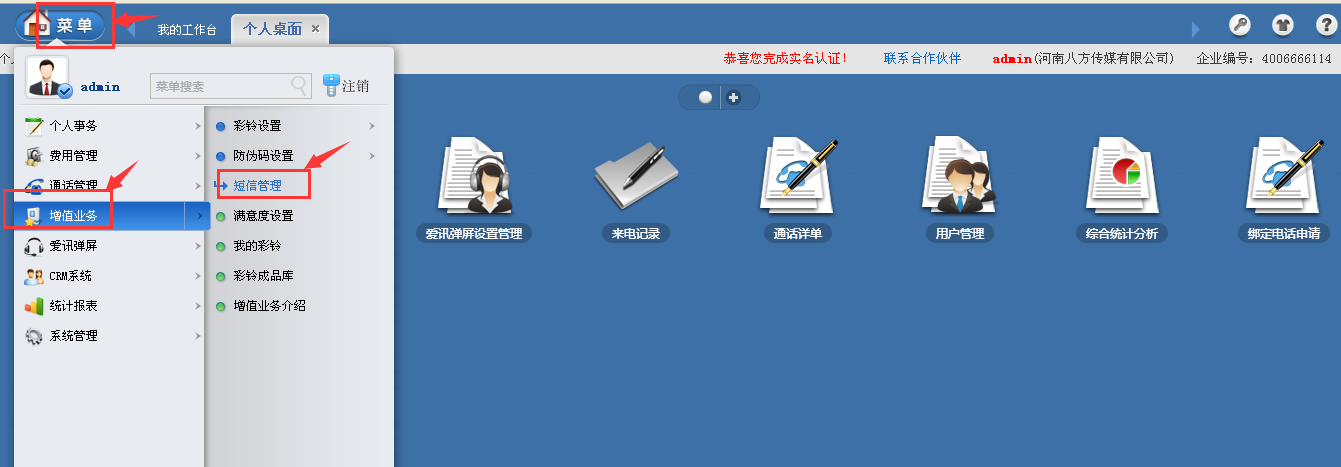Click 来电记录 label

[635, 234]
